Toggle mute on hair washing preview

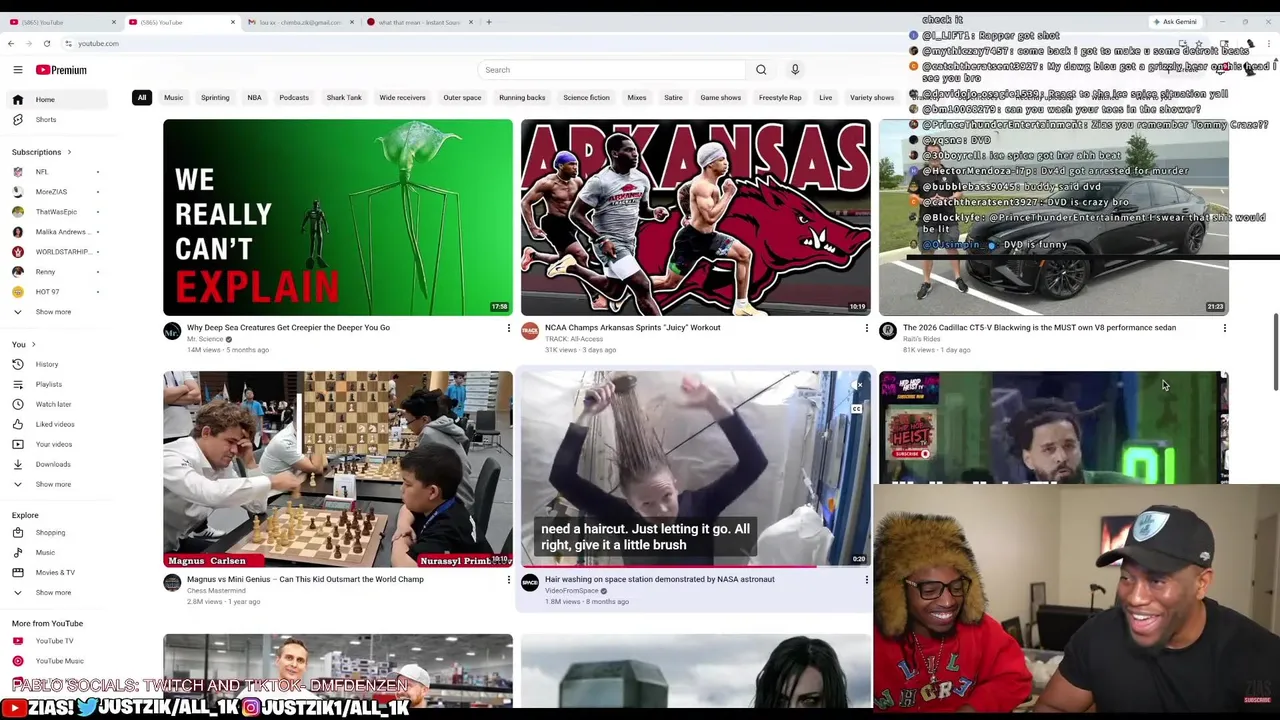coord(857,385)
